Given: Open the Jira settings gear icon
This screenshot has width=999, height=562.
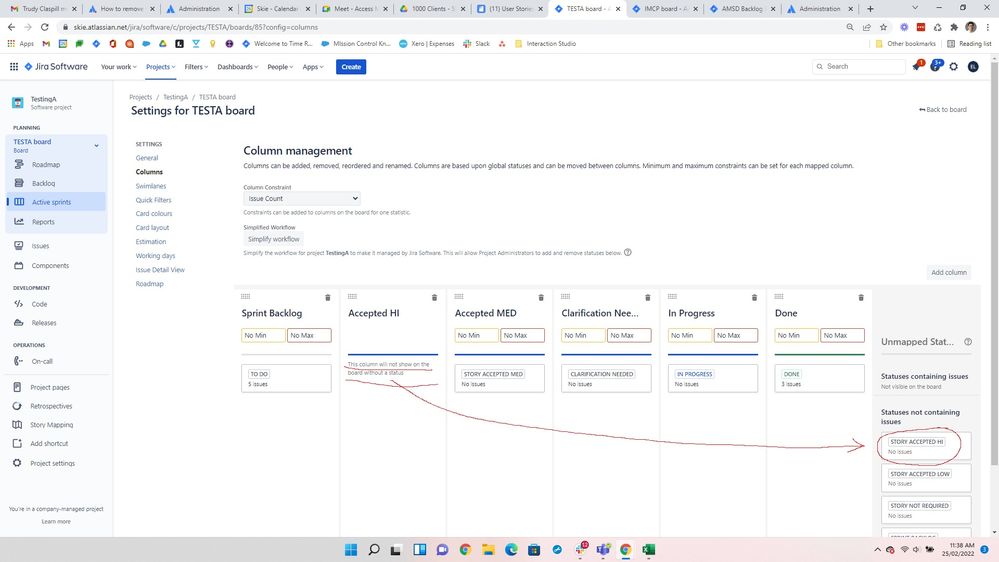Looking at the screenshot, I should [954, 66].
